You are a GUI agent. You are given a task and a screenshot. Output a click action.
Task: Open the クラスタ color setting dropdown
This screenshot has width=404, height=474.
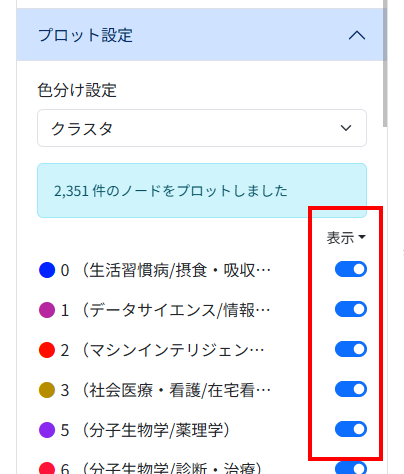coord(202,128)
